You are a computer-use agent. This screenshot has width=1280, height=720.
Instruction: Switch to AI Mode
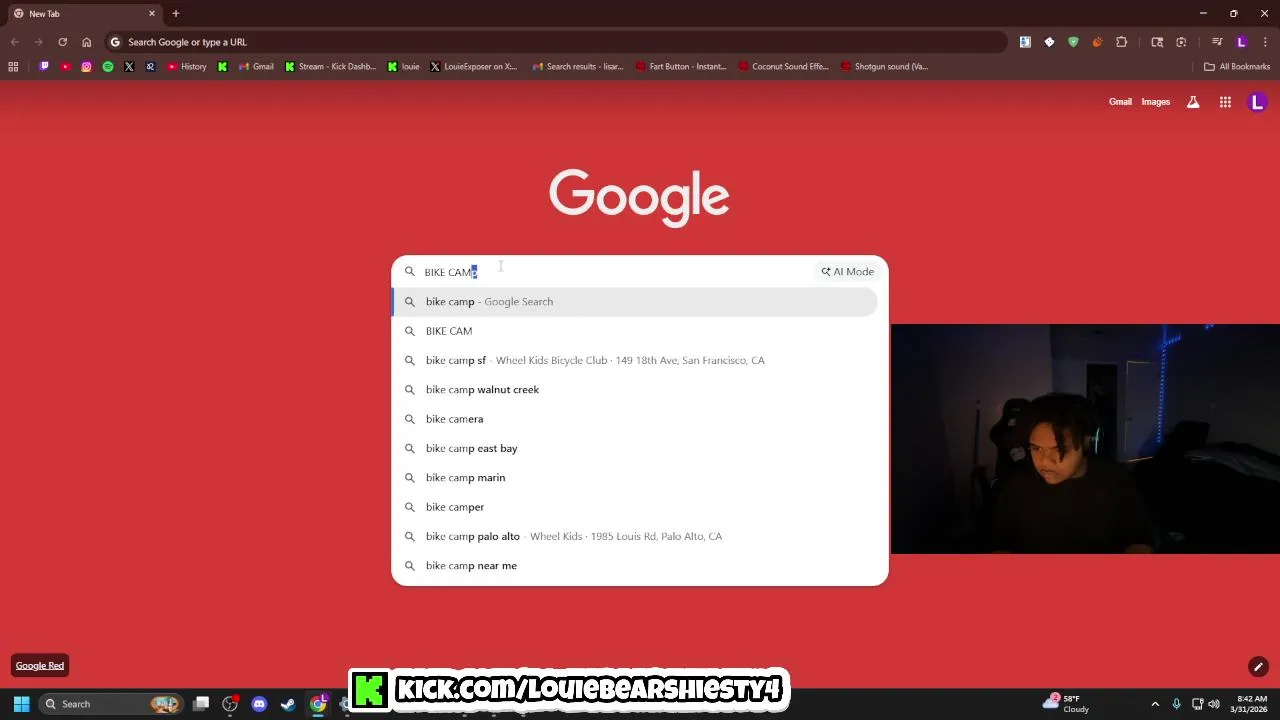pyautogui.click(x=847, y=272)
